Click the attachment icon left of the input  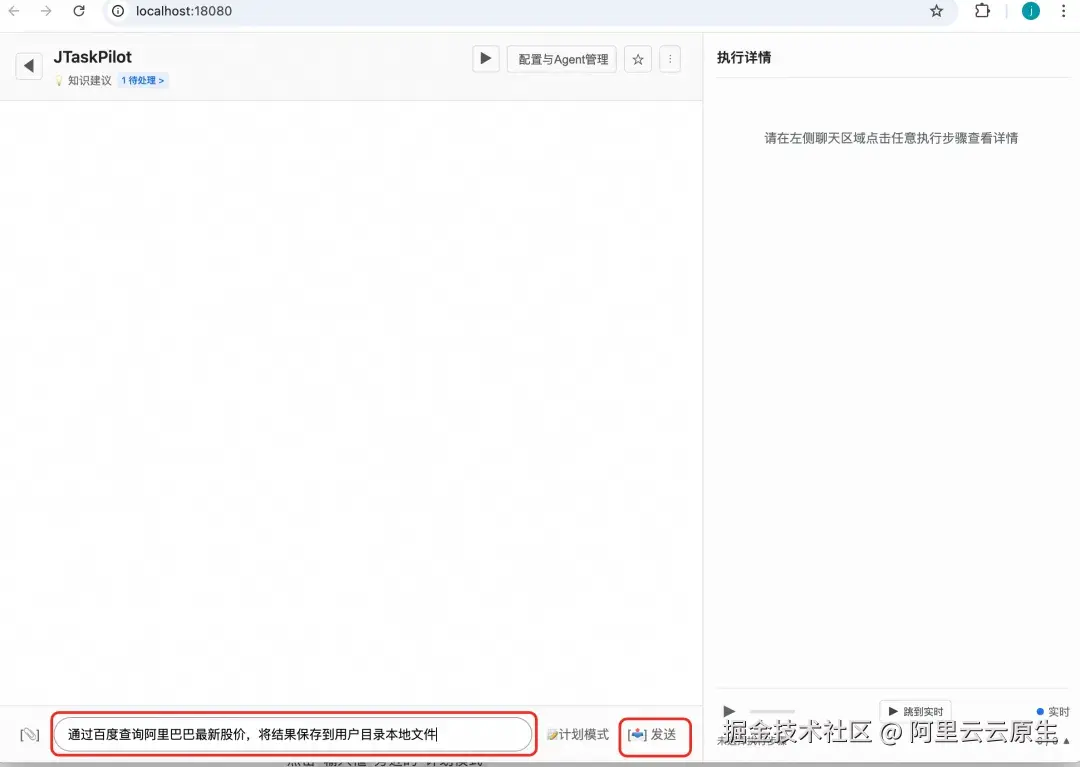pos(30,735)
